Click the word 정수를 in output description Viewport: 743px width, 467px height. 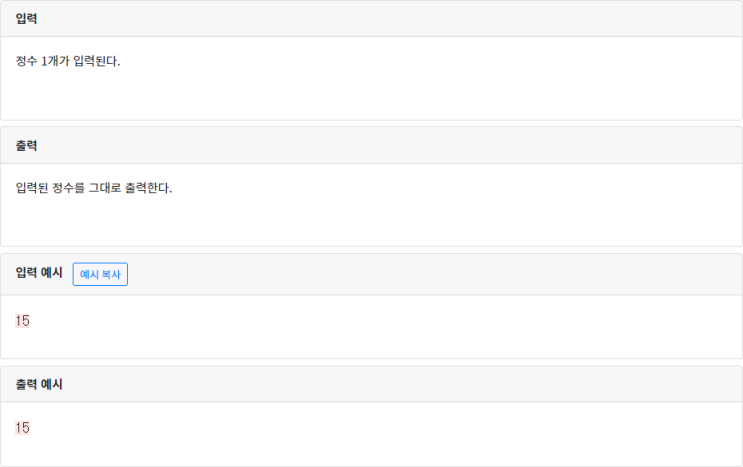tap(67, 188)
